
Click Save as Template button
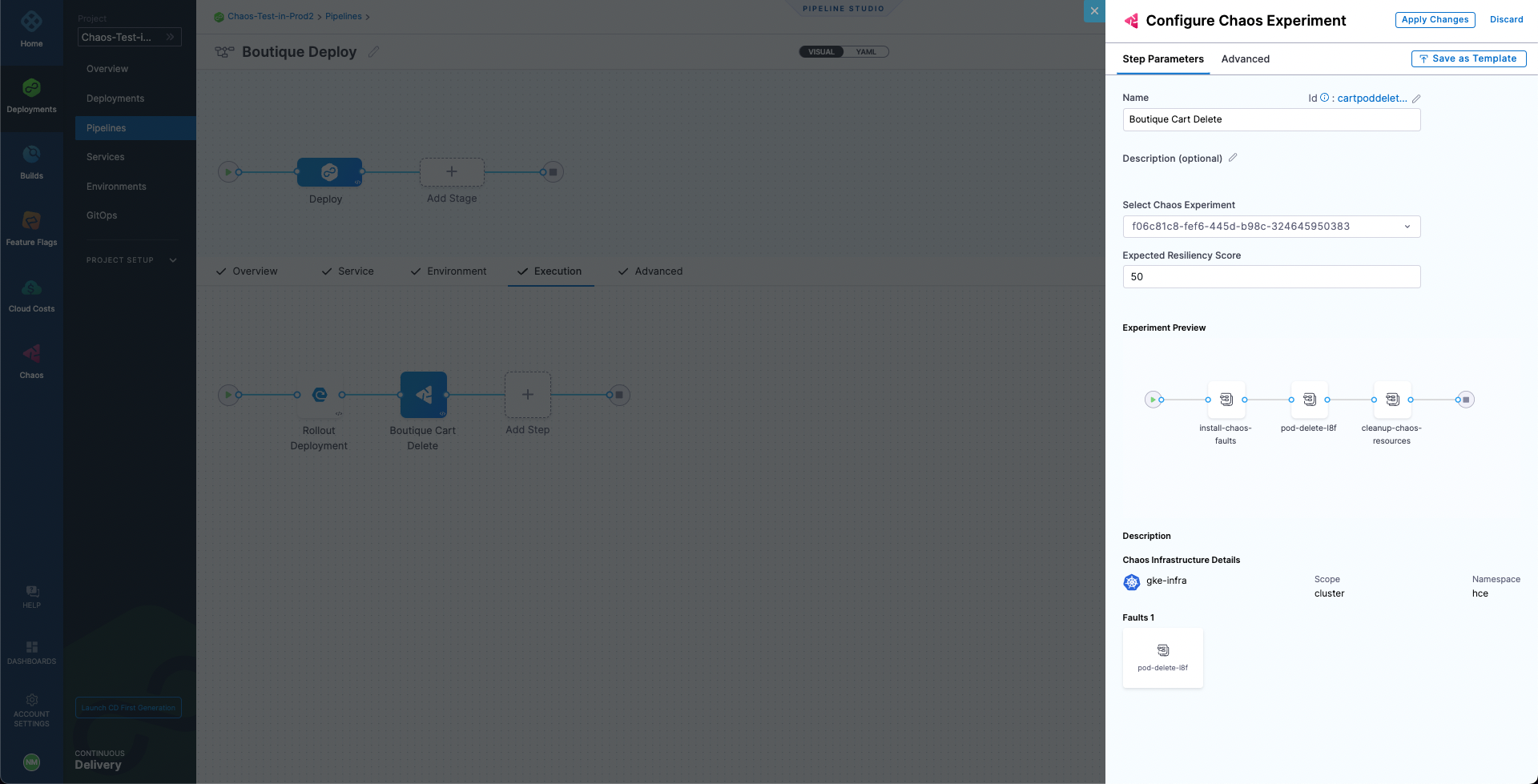pos(1468,59)
